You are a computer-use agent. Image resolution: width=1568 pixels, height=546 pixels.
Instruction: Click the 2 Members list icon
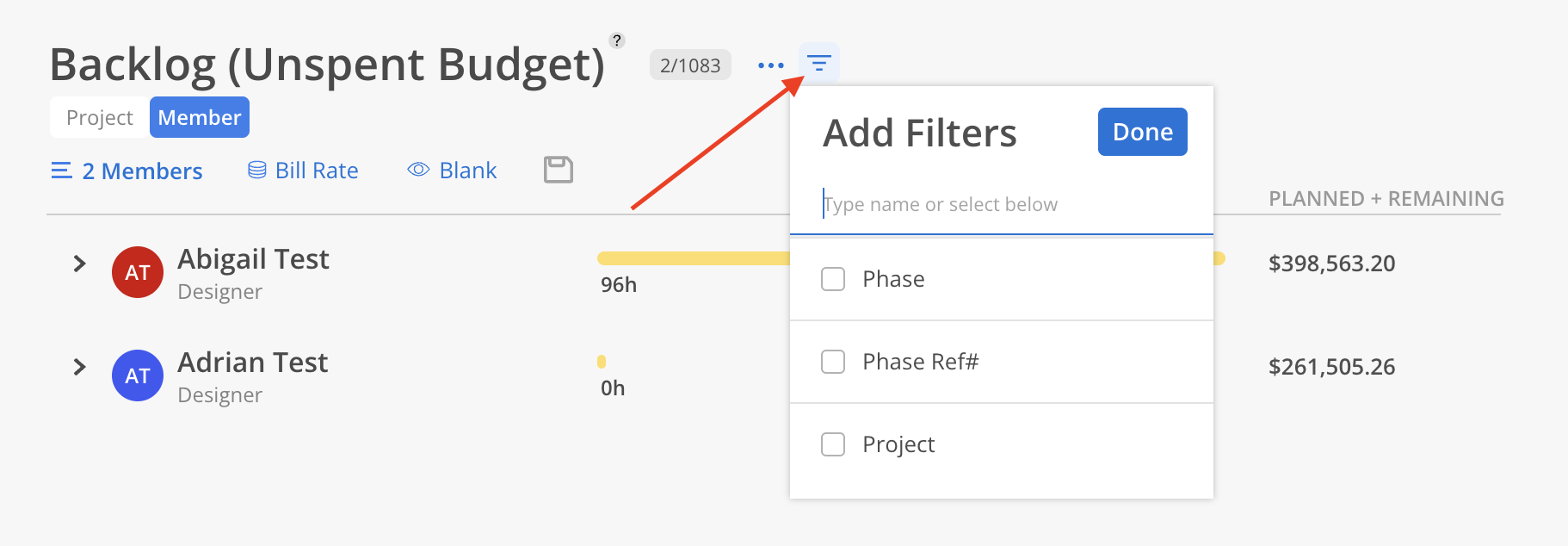pyautogui.click(x=61, y=171)
